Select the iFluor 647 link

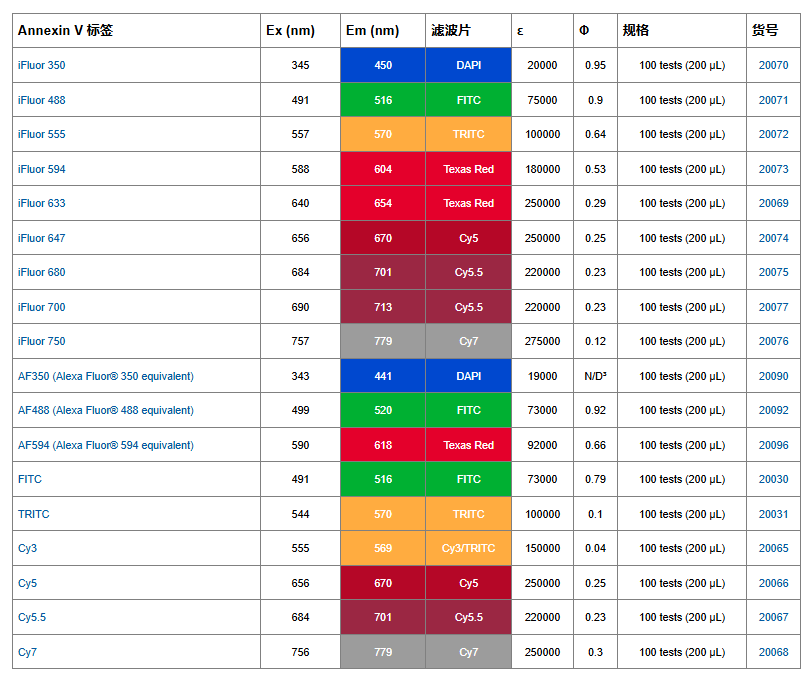click(42, 238)
